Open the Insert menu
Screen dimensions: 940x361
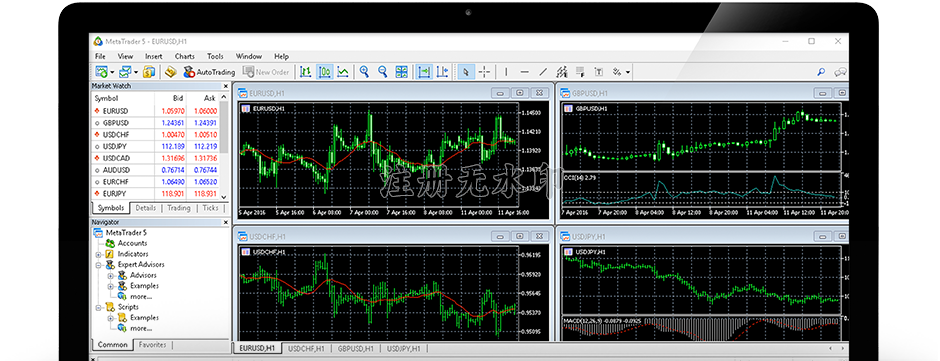[153, 56]
